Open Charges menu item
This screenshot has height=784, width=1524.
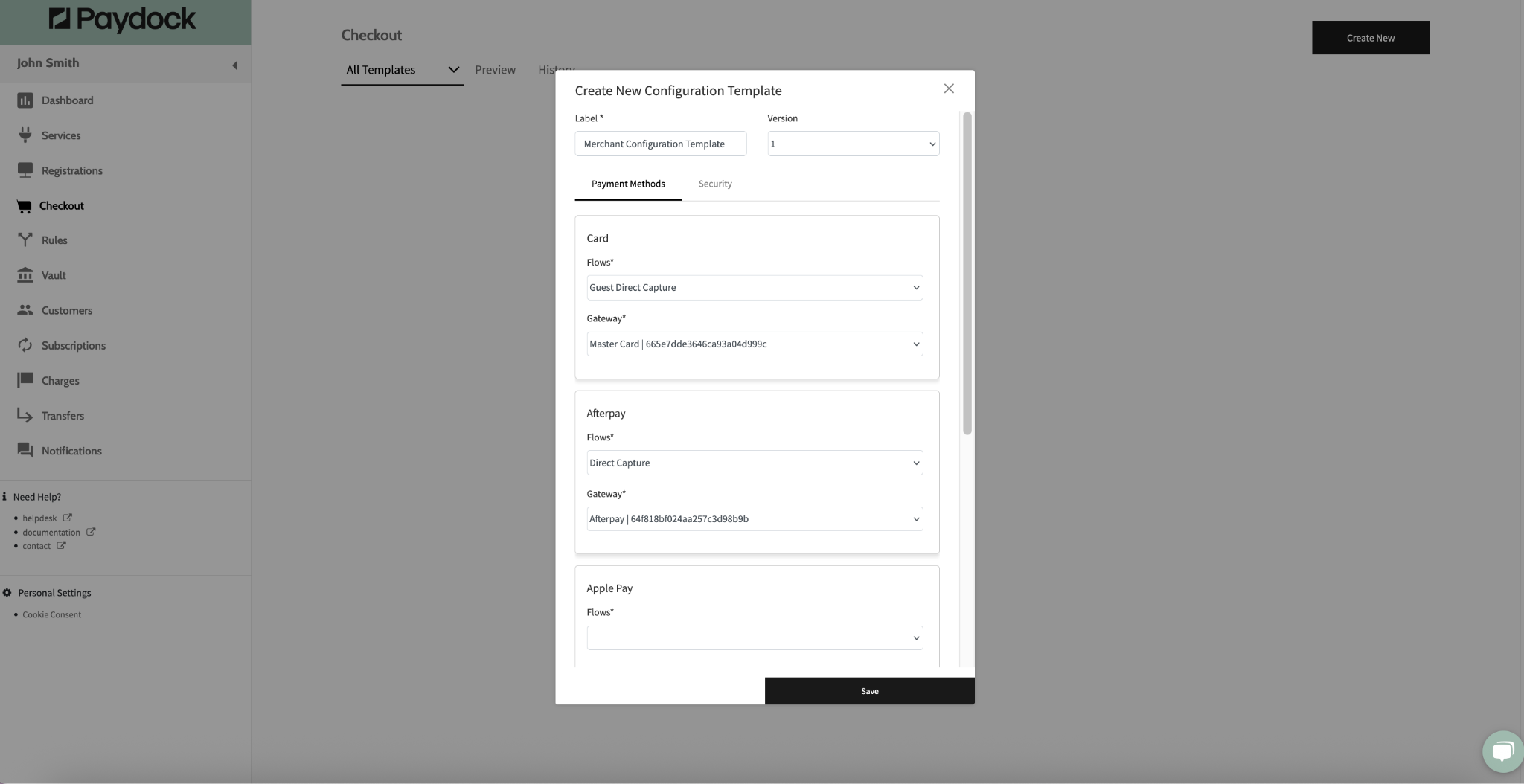(x=60, y=380)
